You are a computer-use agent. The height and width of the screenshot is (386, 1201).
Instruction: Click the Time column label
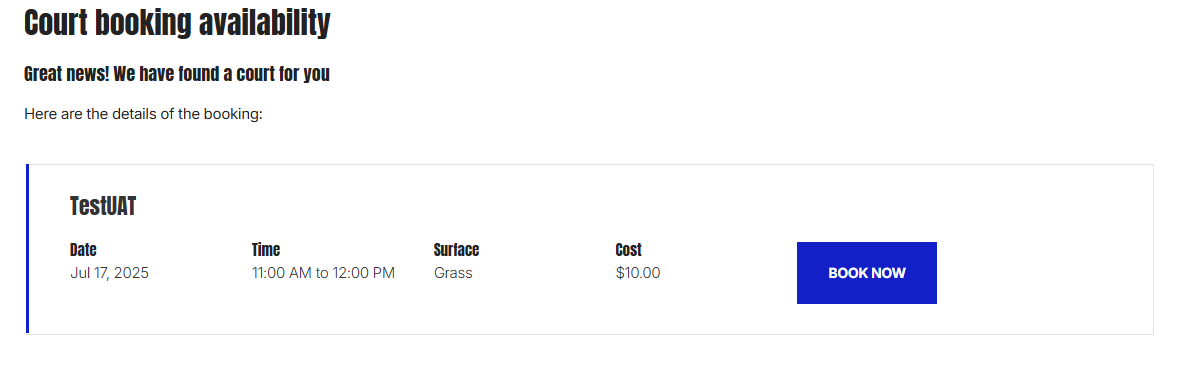(266, 250)
